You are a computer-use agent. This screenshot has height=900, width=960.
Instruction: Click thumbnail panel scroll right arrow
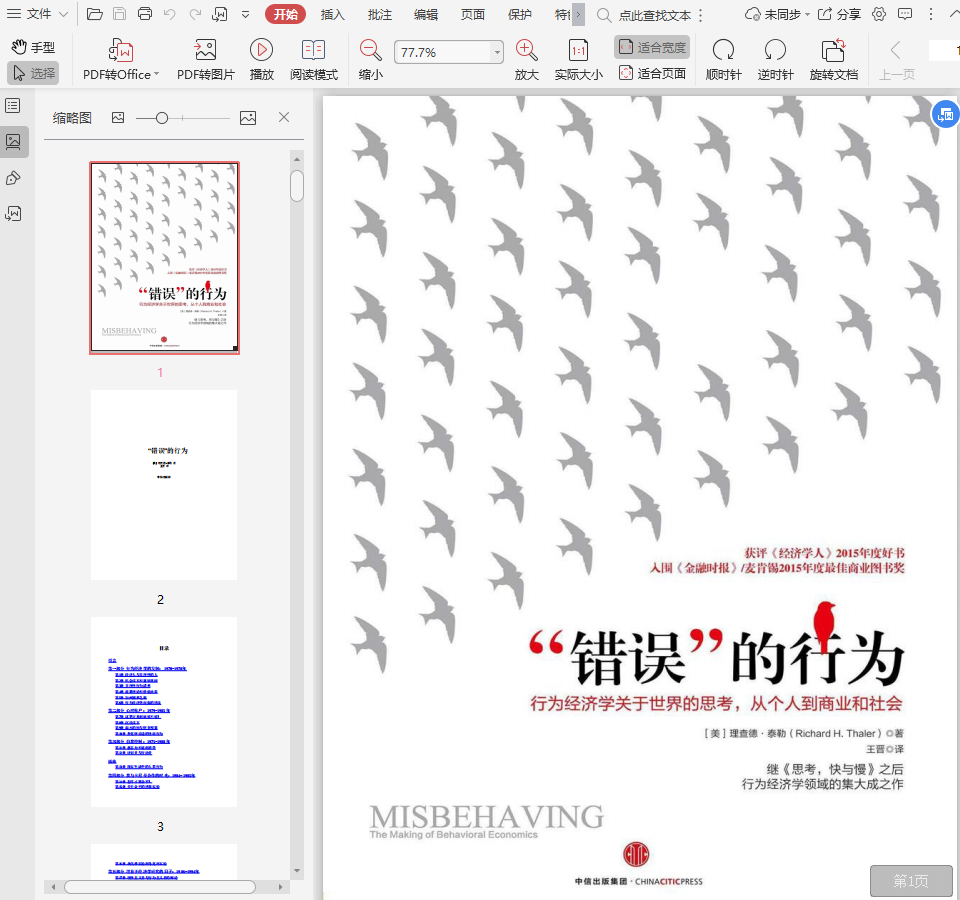pos(280,887)
